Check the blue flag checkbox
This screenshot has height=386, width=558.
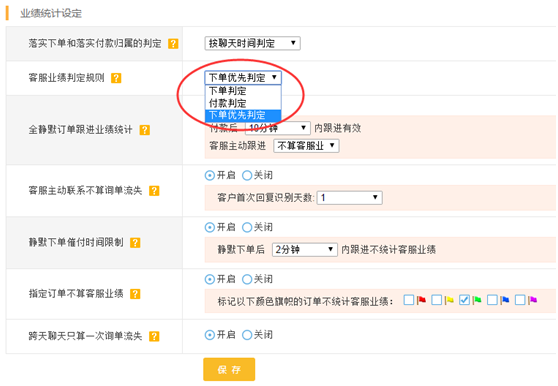[x=492, y=300]
